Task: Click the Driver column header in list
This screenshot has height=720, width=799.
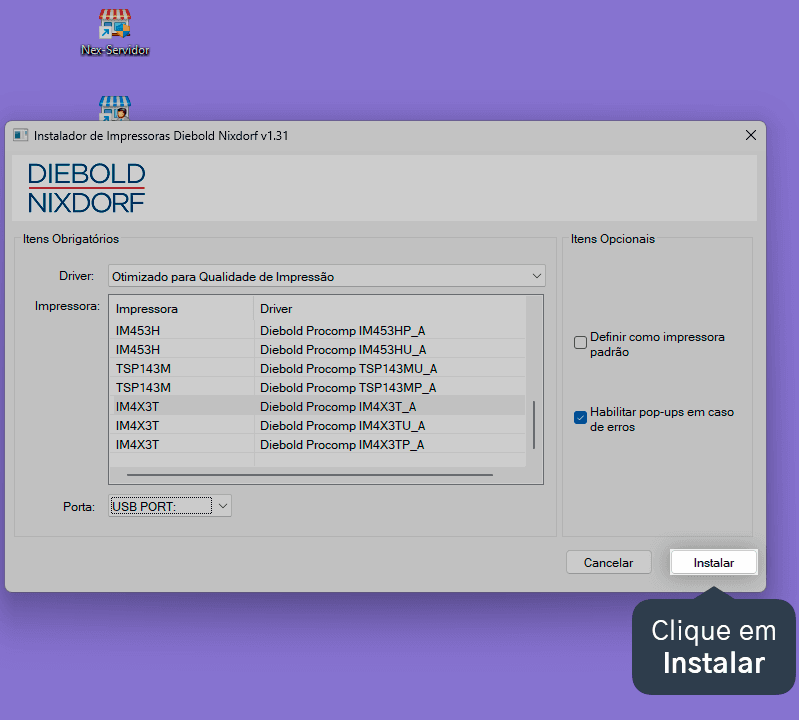Action: (x=389, y=309)
